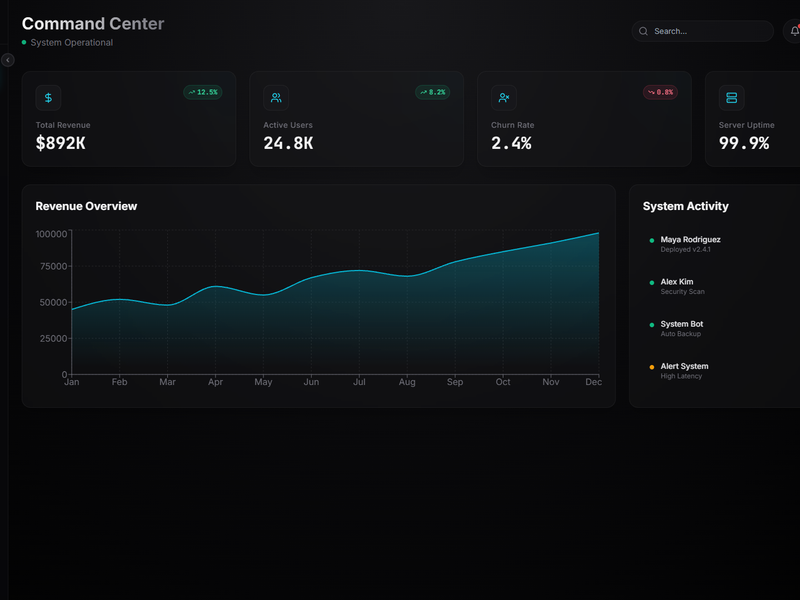
Task: Toggle Maya Rodriguez's green status dot
Action: click(x=651, y=240)
